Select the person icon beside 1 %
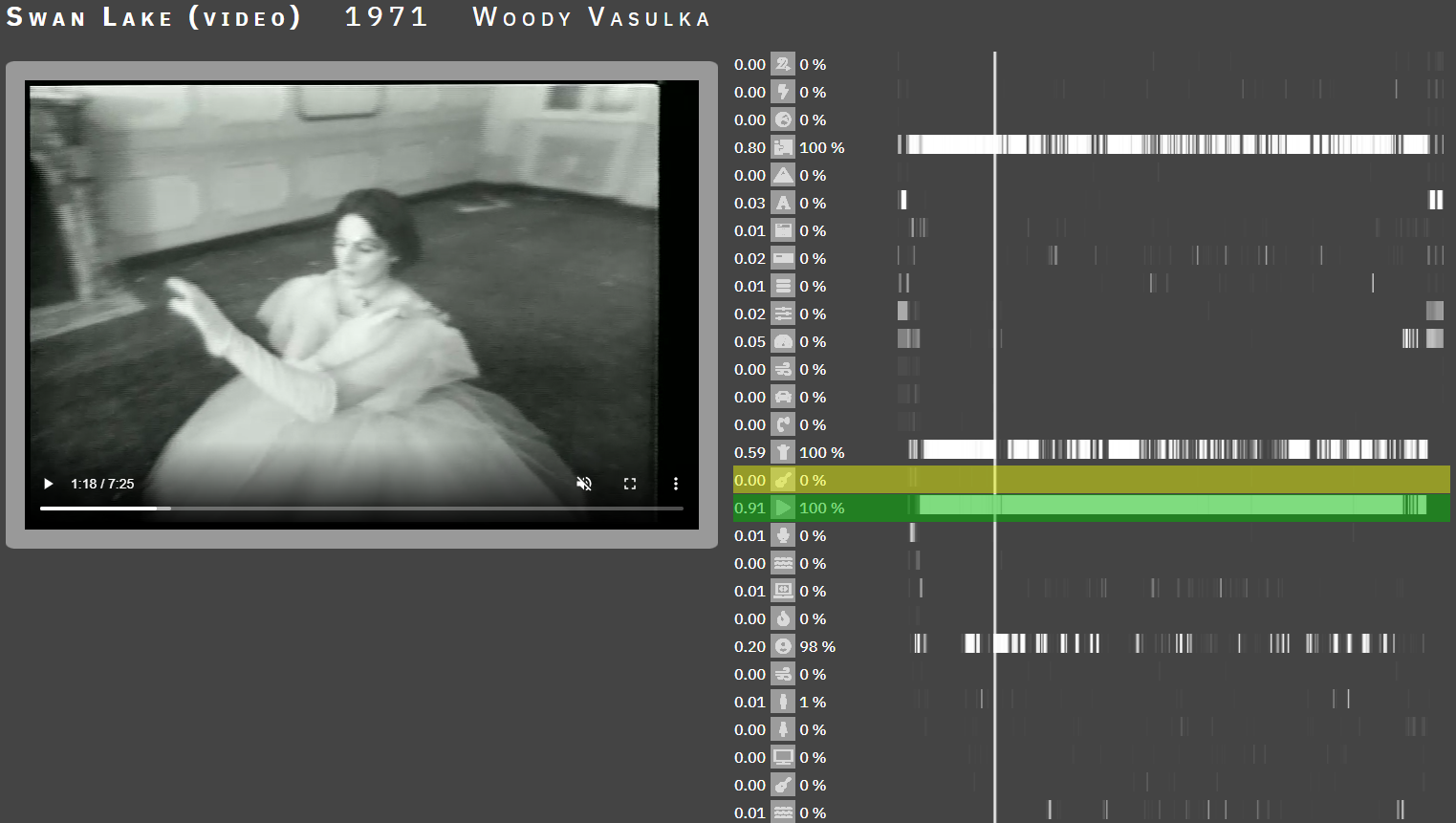1456x823 pixels. [783, 702]
